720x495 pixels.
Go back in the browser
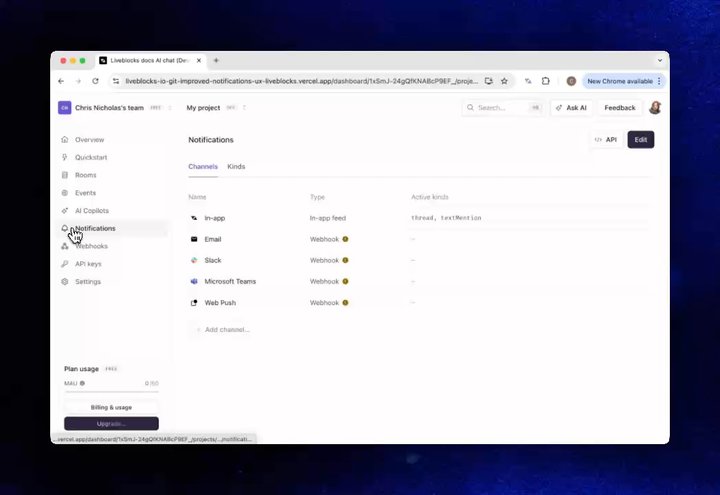click(61, 81)
